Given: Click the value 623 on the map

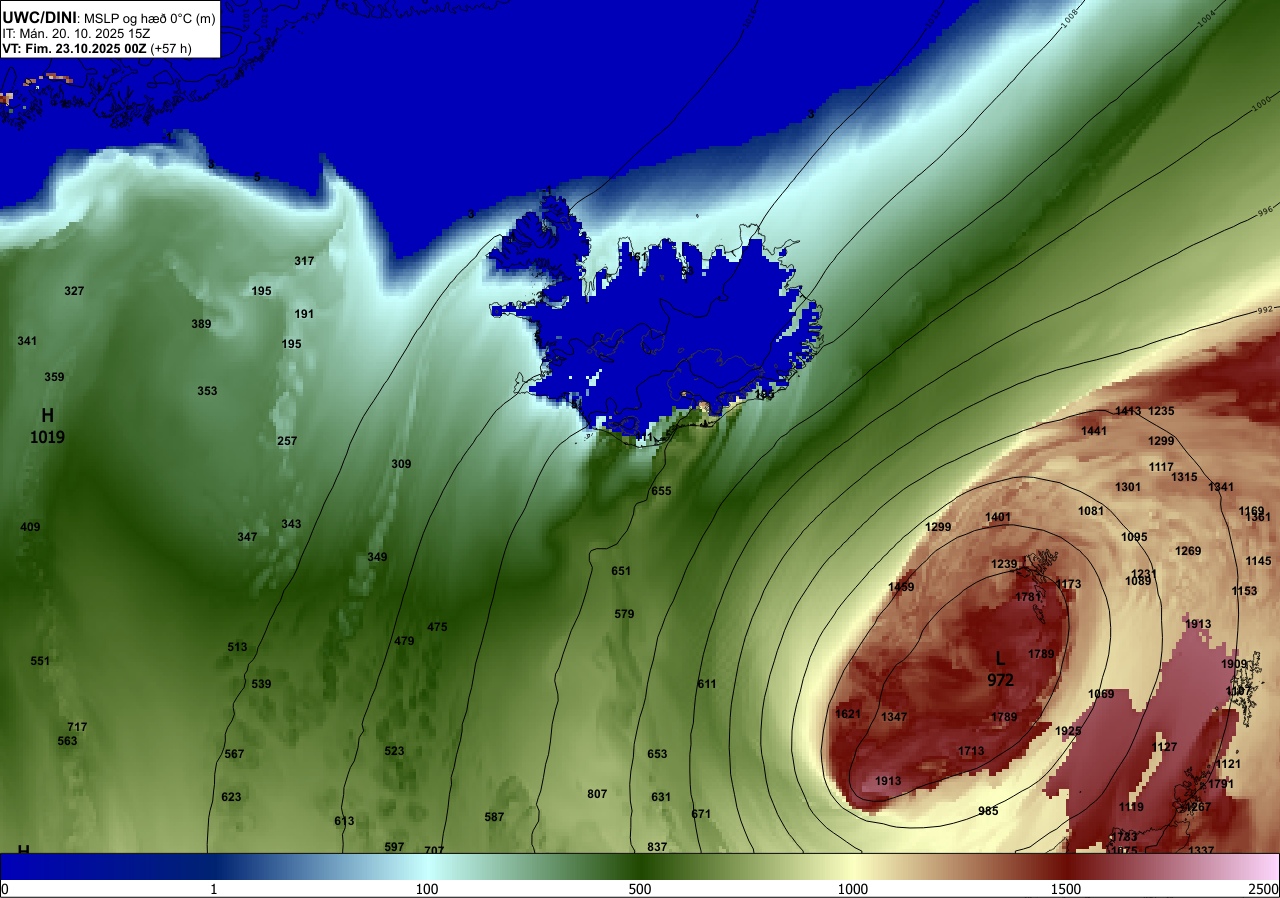Looking at the screenshot, I should click(231, 797).
